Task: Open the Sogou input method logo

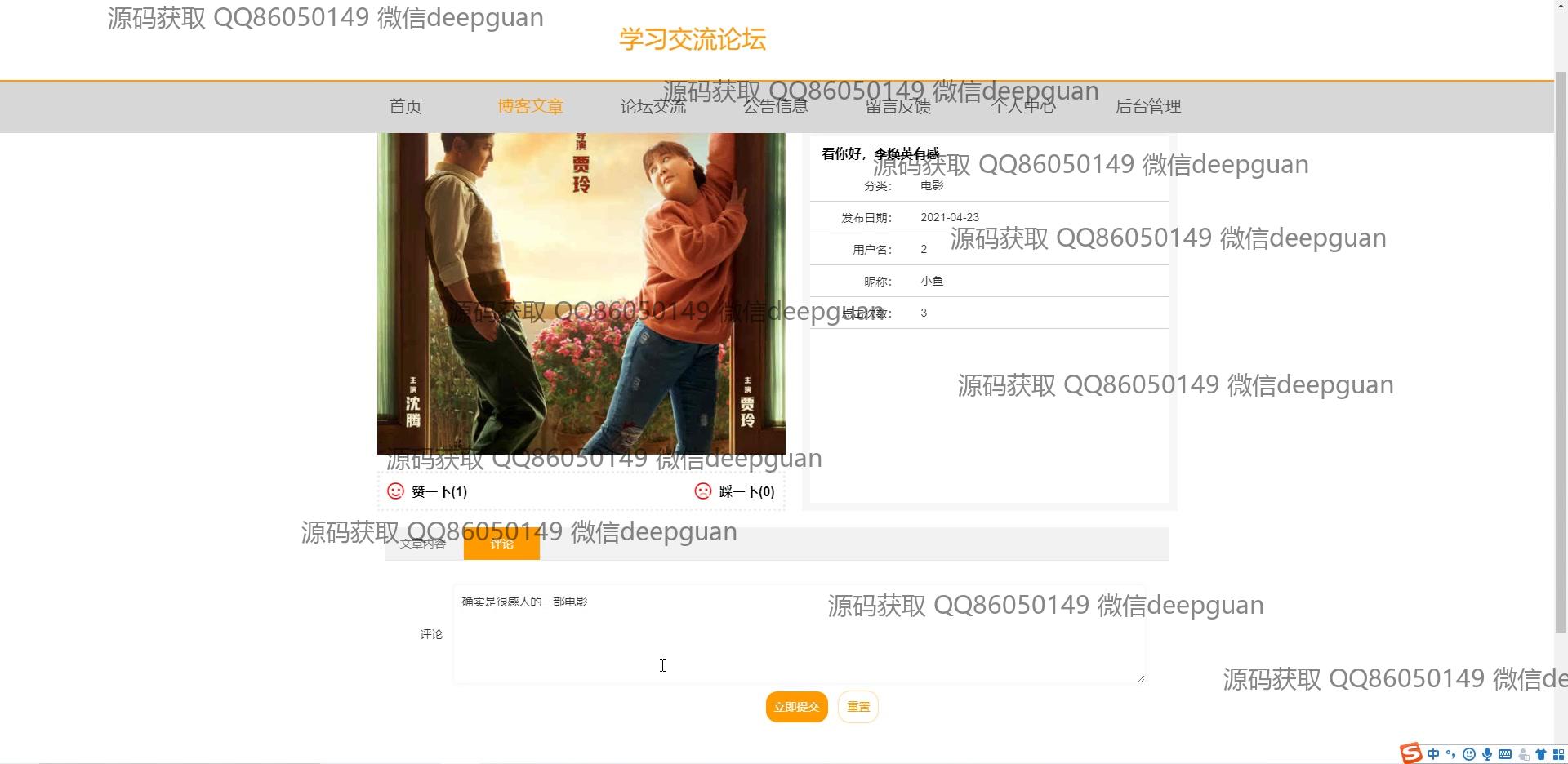Action: [x=1410, y=753]
